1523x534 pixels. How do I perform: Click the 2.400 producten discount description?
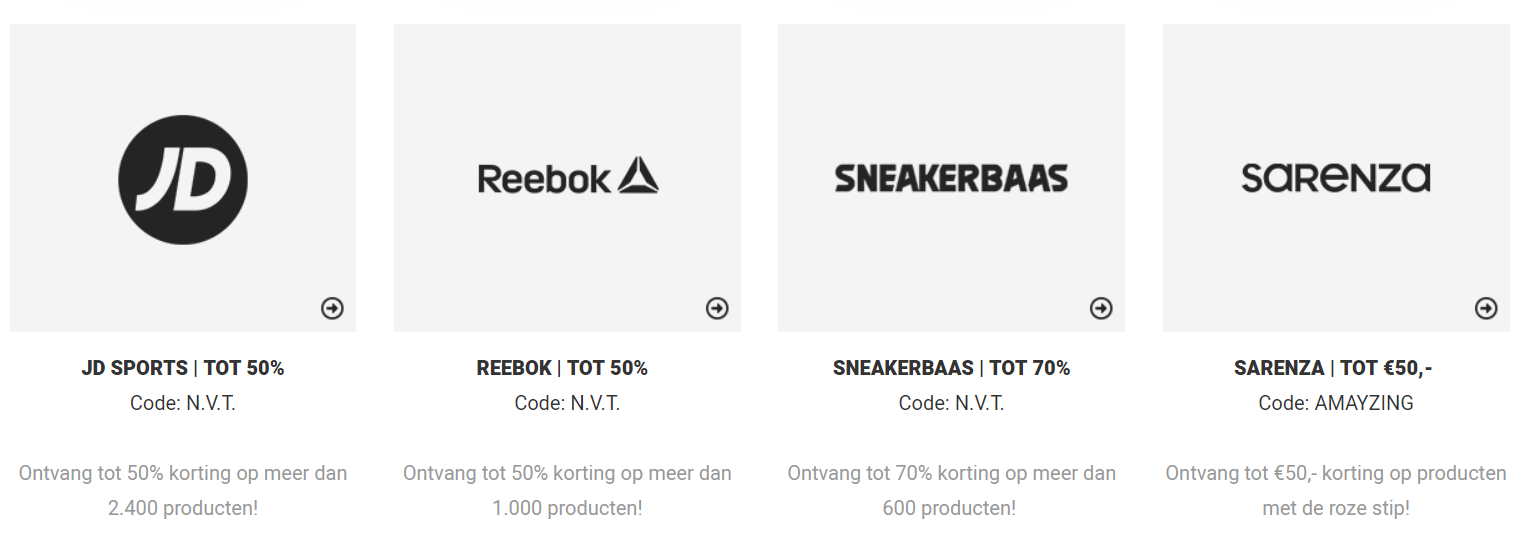[183, 490]
